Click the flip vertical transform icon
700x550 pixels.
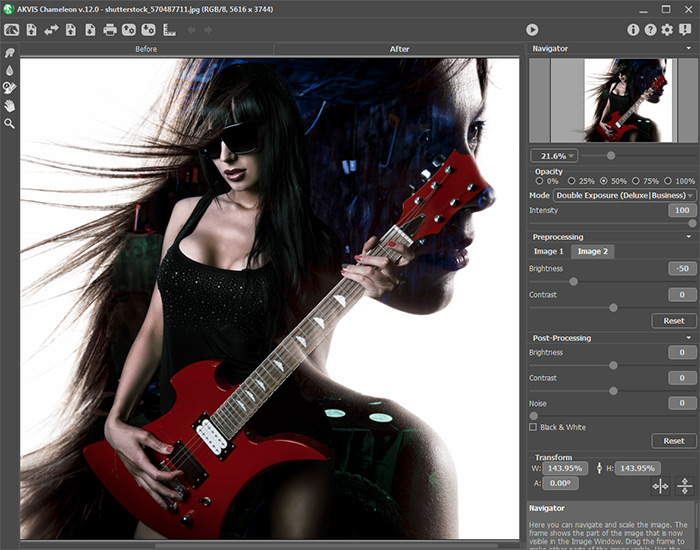(x=685, y=486)
